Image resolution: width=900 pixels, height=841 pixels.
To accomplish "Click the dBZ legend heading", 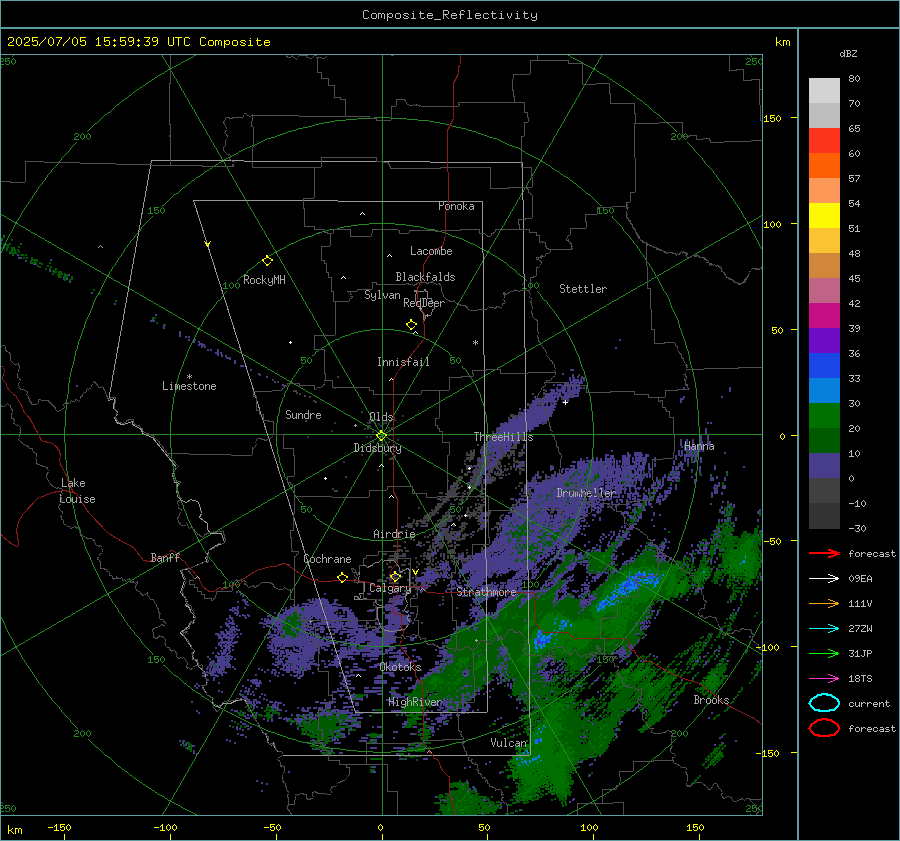I will 848,53.
